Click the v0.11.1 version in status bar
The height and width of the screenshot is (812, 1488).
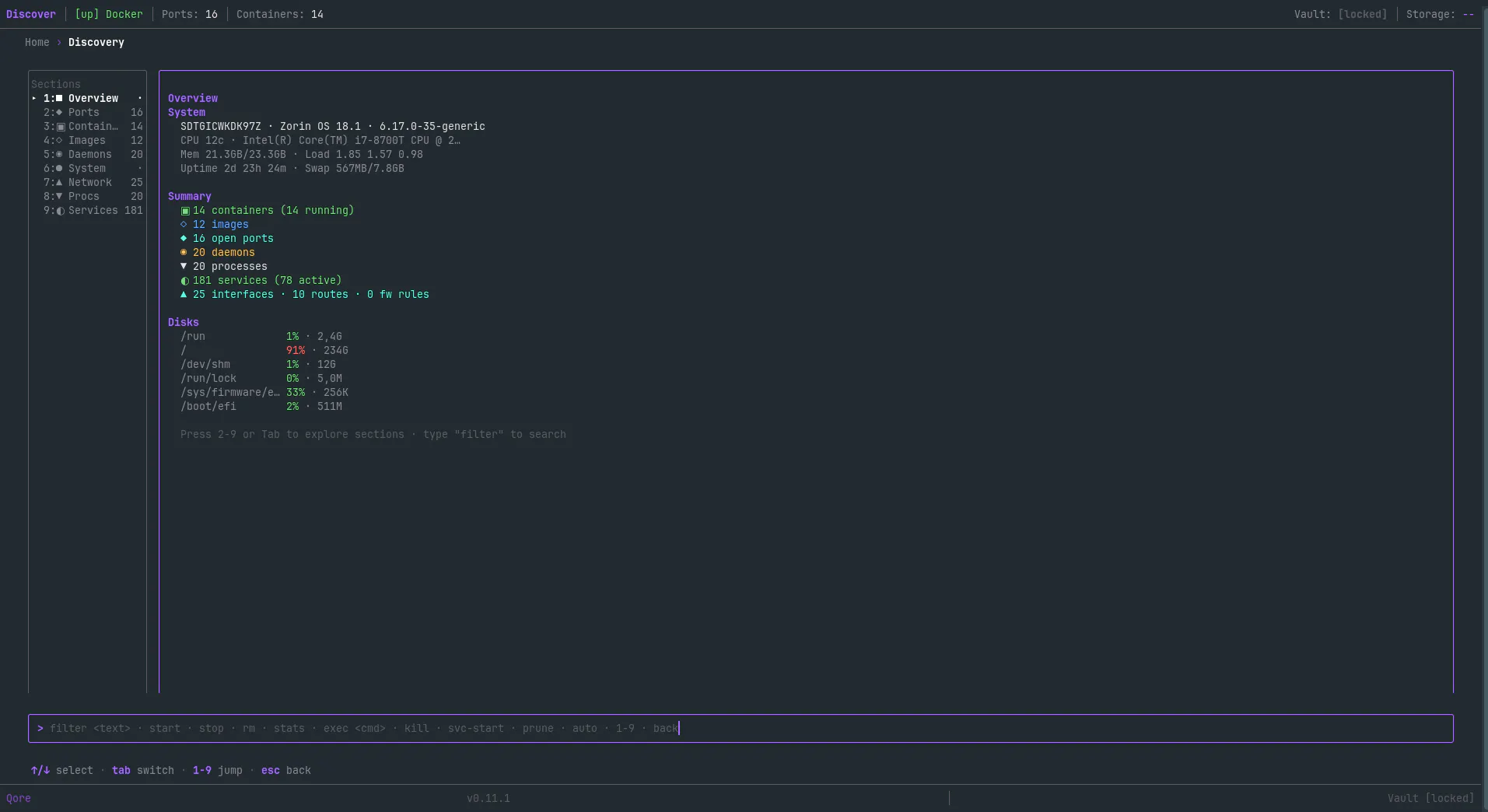[488, 798]
